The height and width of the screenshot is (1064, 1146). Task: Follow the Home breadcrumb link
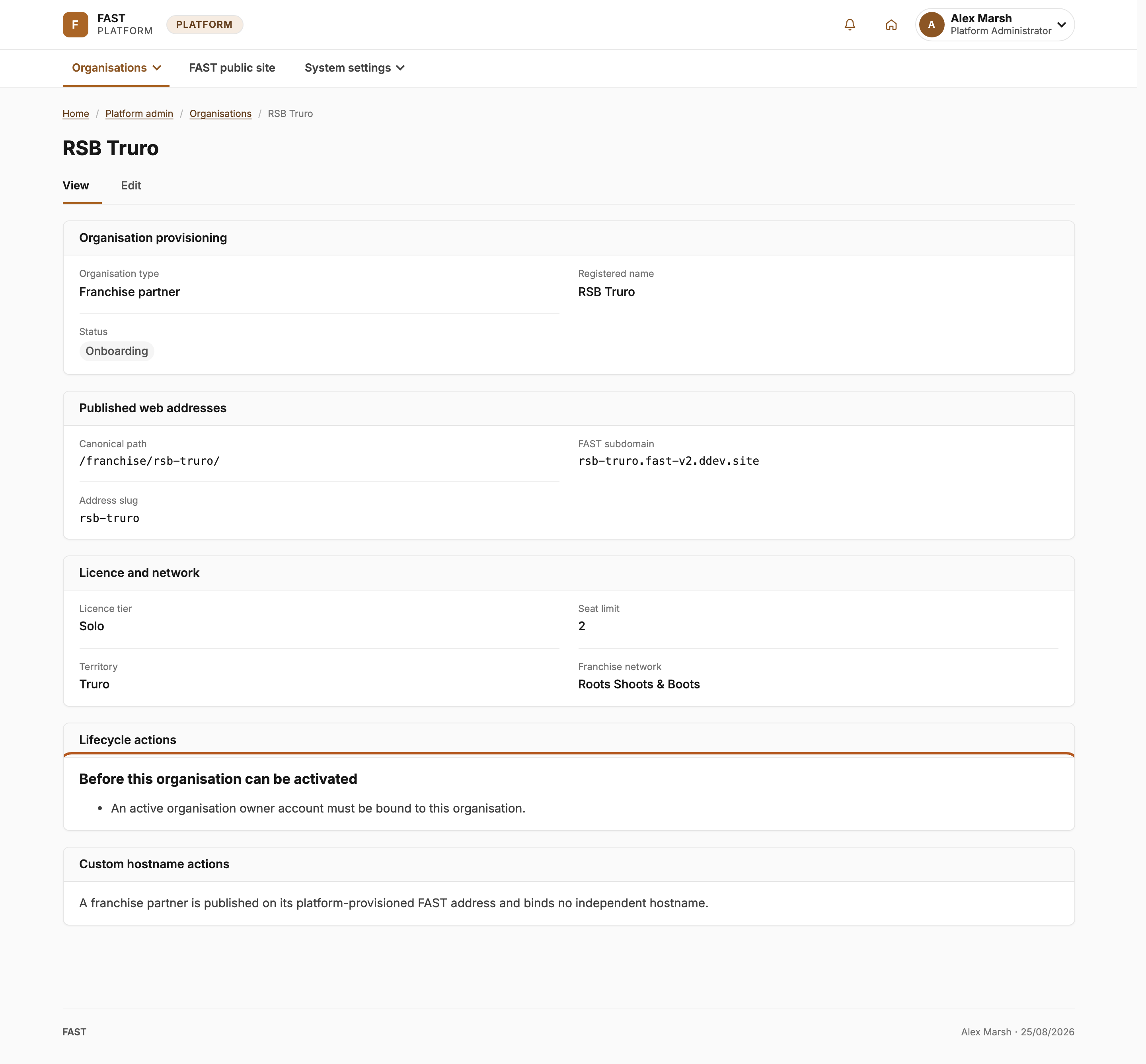(76, 113)
